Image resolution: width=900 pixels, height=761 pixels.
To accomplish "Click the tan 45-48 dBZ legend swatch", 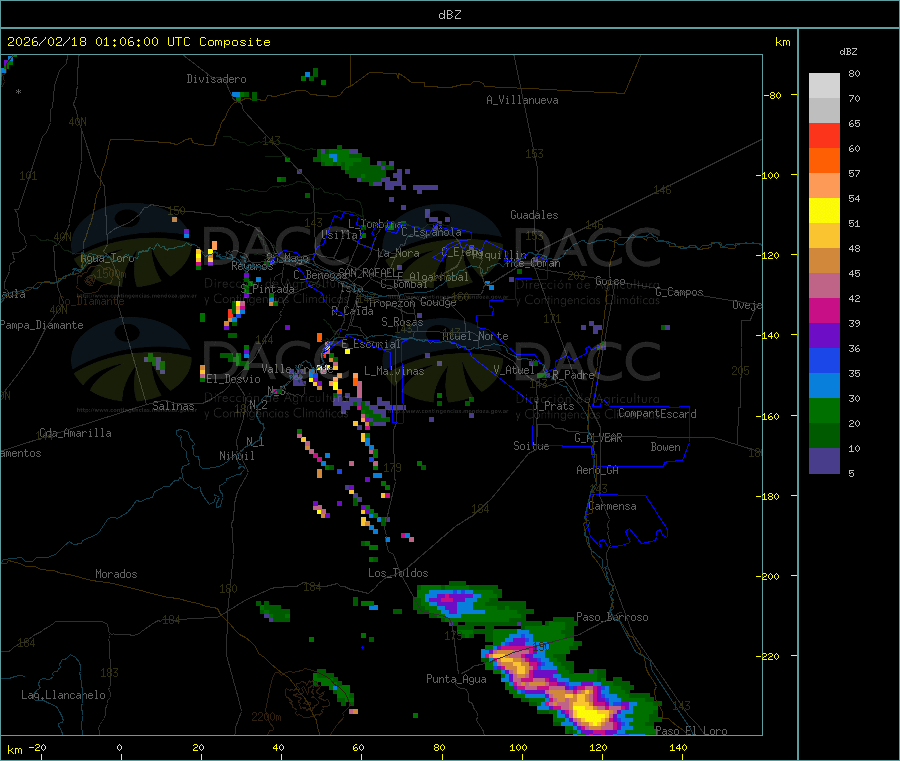I will 824,261.
